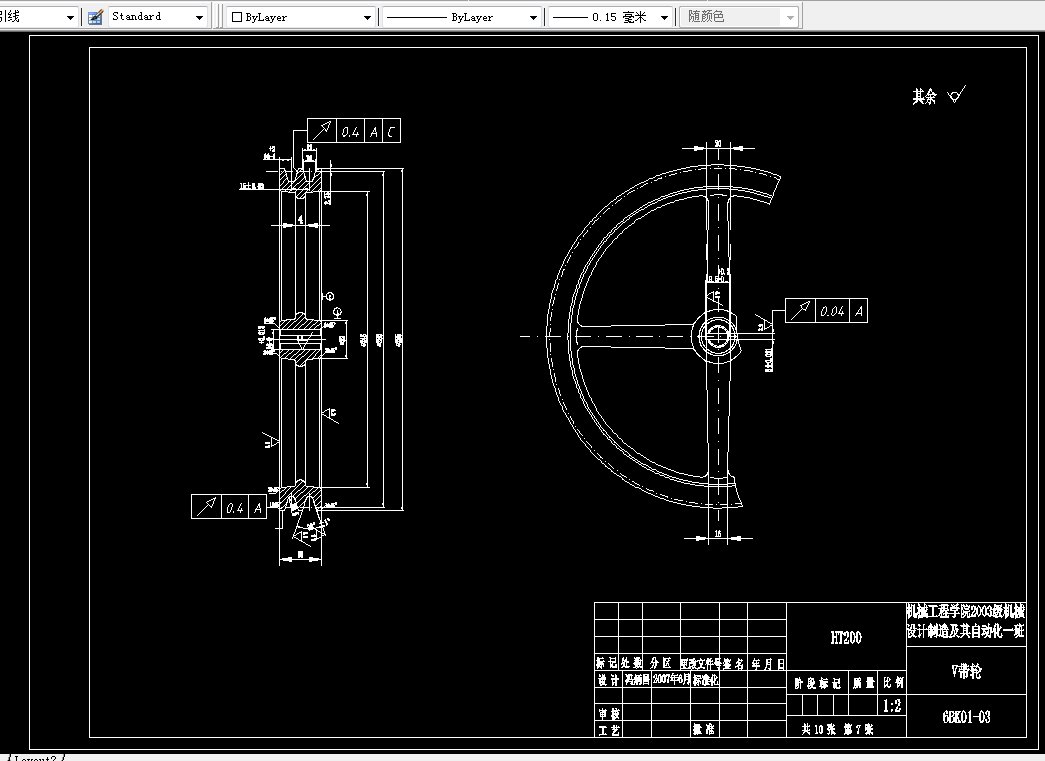Select the 2007年6月 date cell
The image size is (1045, 761).
(671, 679)
